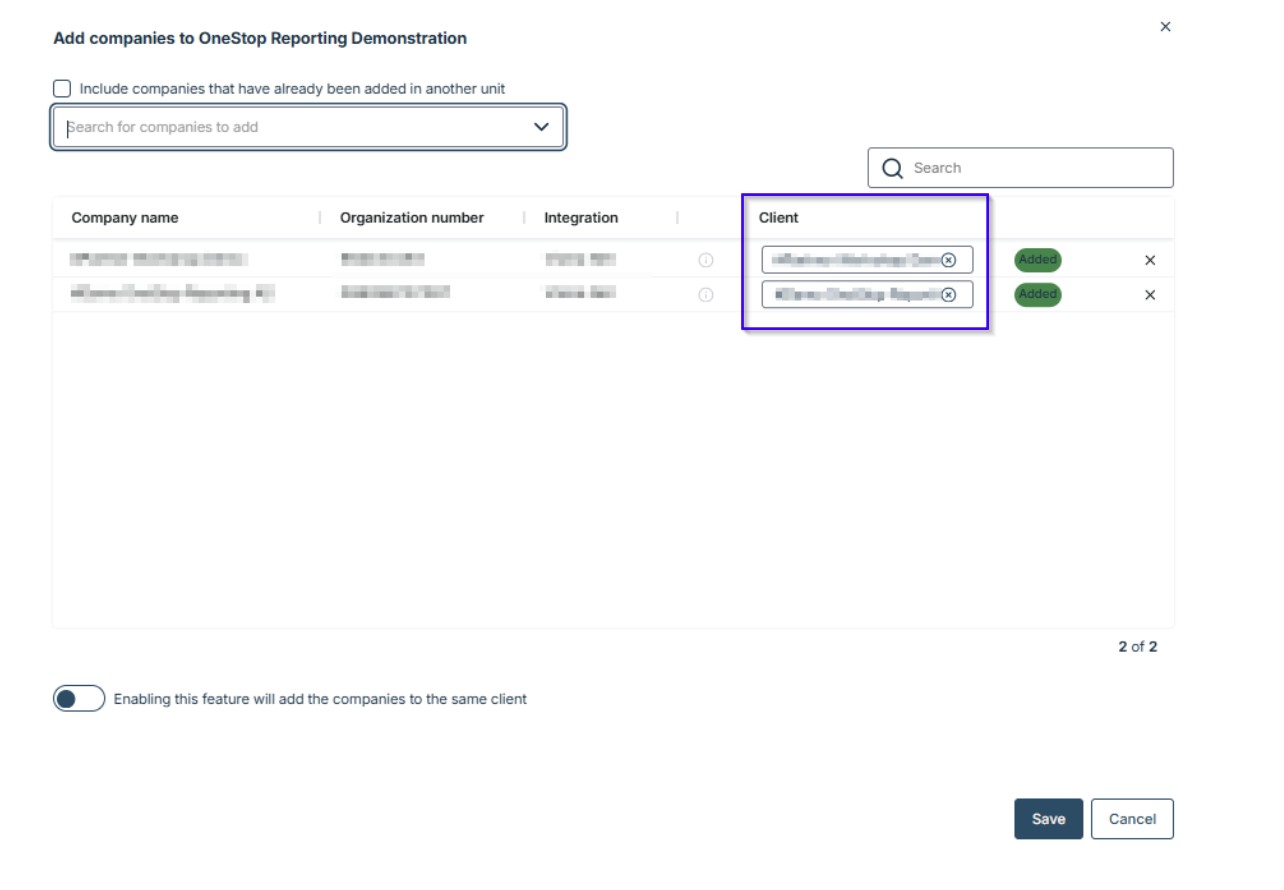The height and width of the screenshot is (890, 1284).
Task: Open the first row's Client selector field
Action: [x=850, y=260]
